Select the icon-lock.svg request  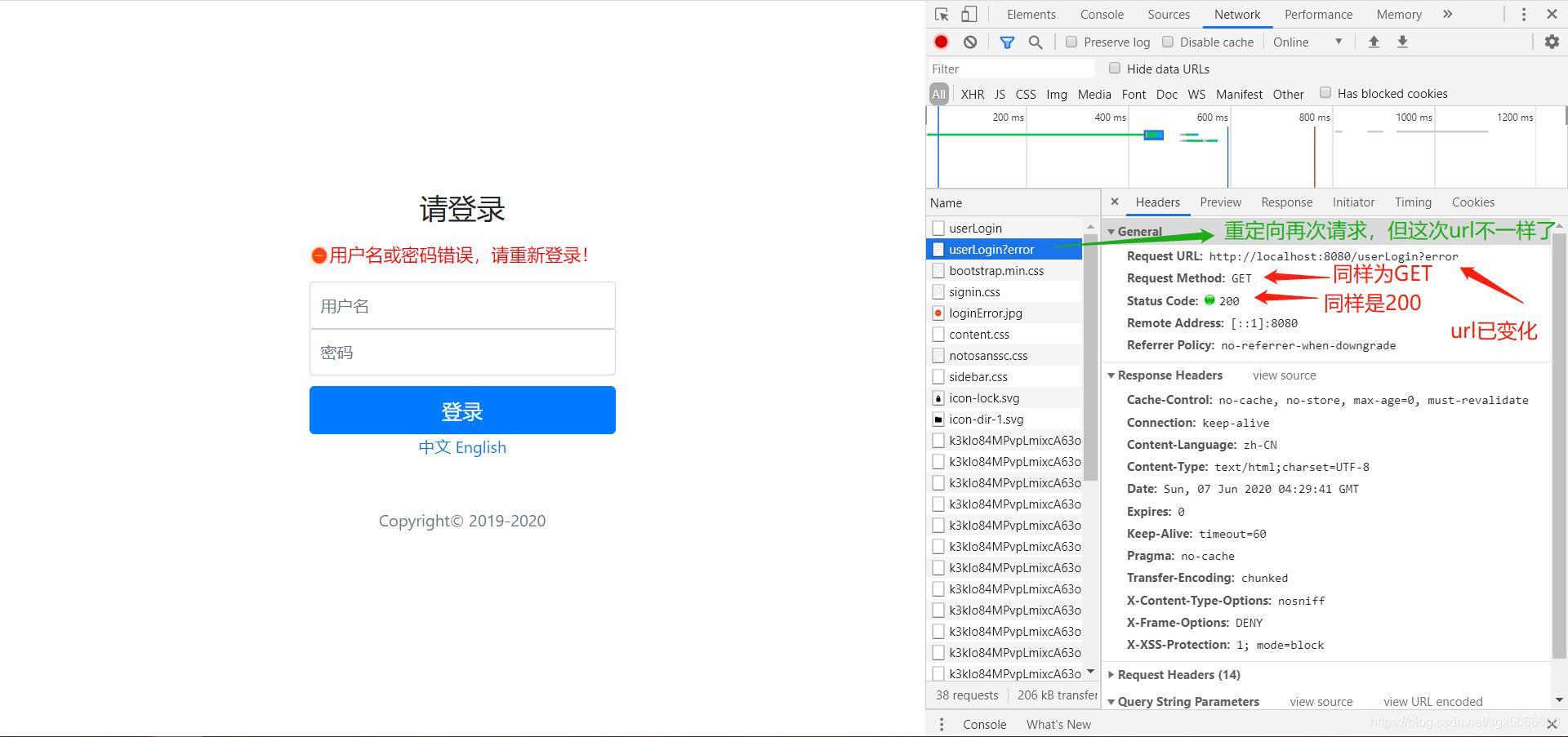[1004, 397]
